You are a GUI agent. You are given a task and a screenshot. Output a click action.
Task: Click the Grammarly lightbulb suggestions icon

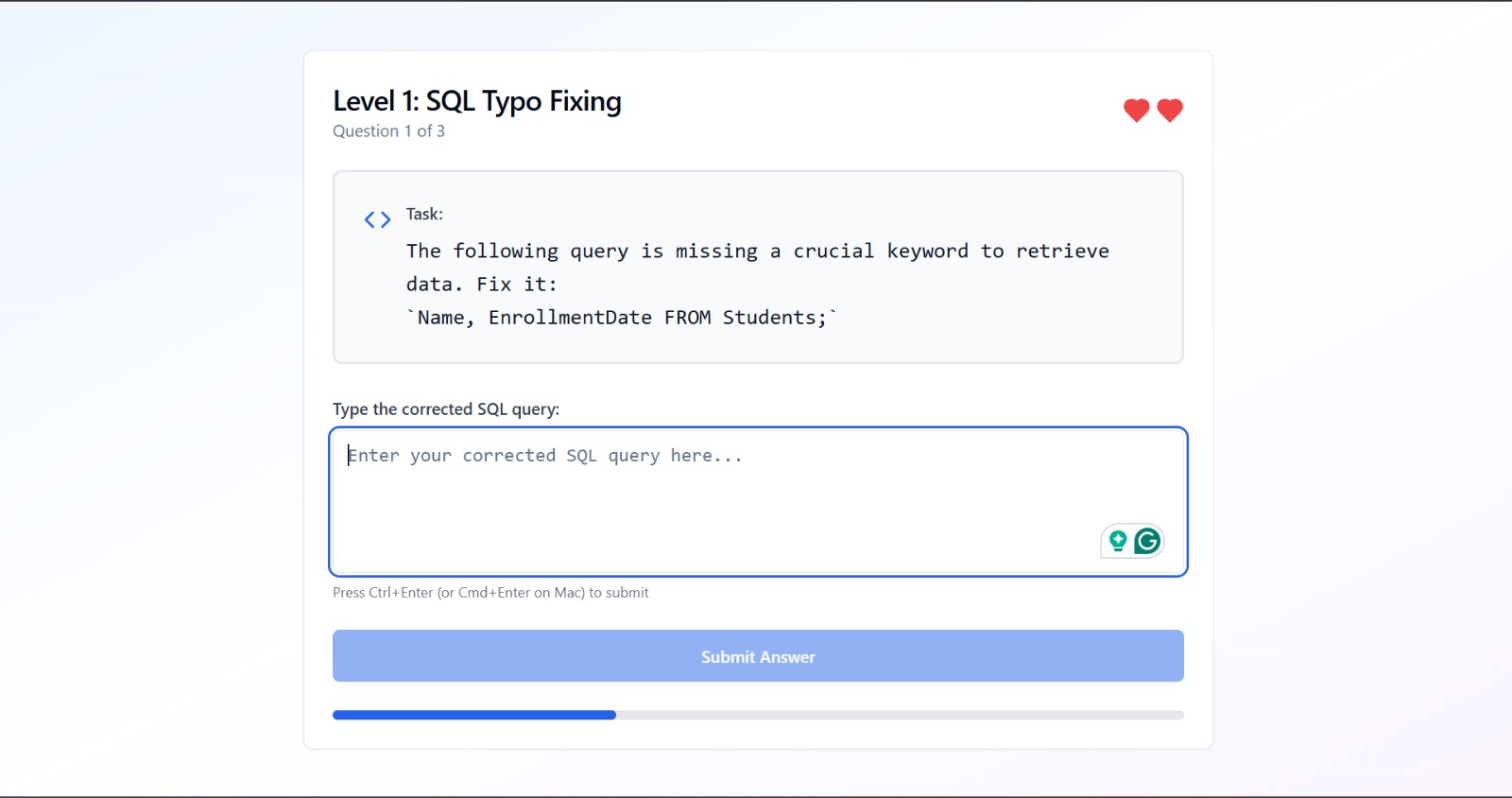(x=1118, y=541)
